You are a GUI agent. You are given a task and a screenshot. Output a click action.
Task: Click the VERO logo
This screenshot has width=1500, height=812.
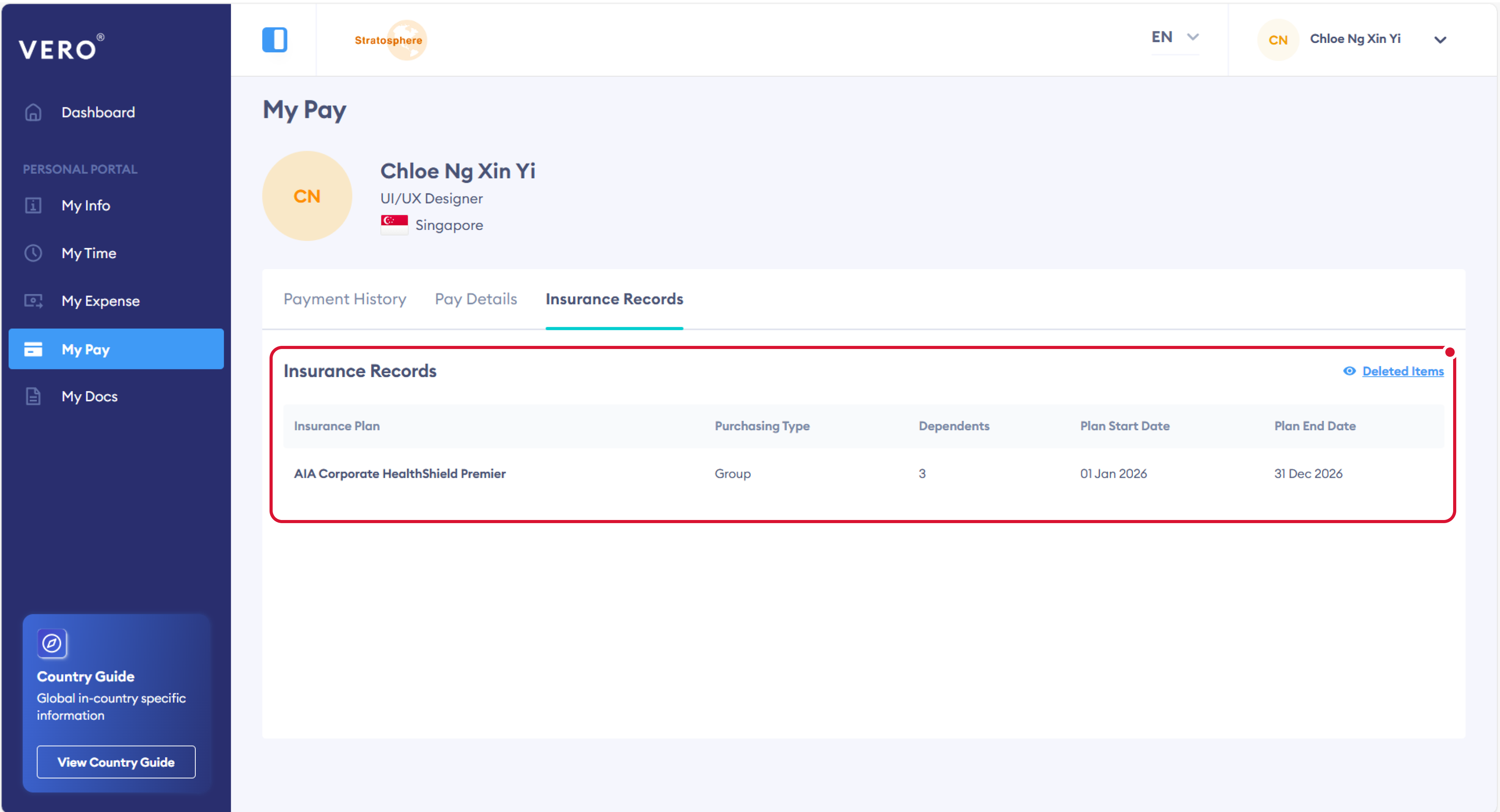tap(61, 48)
